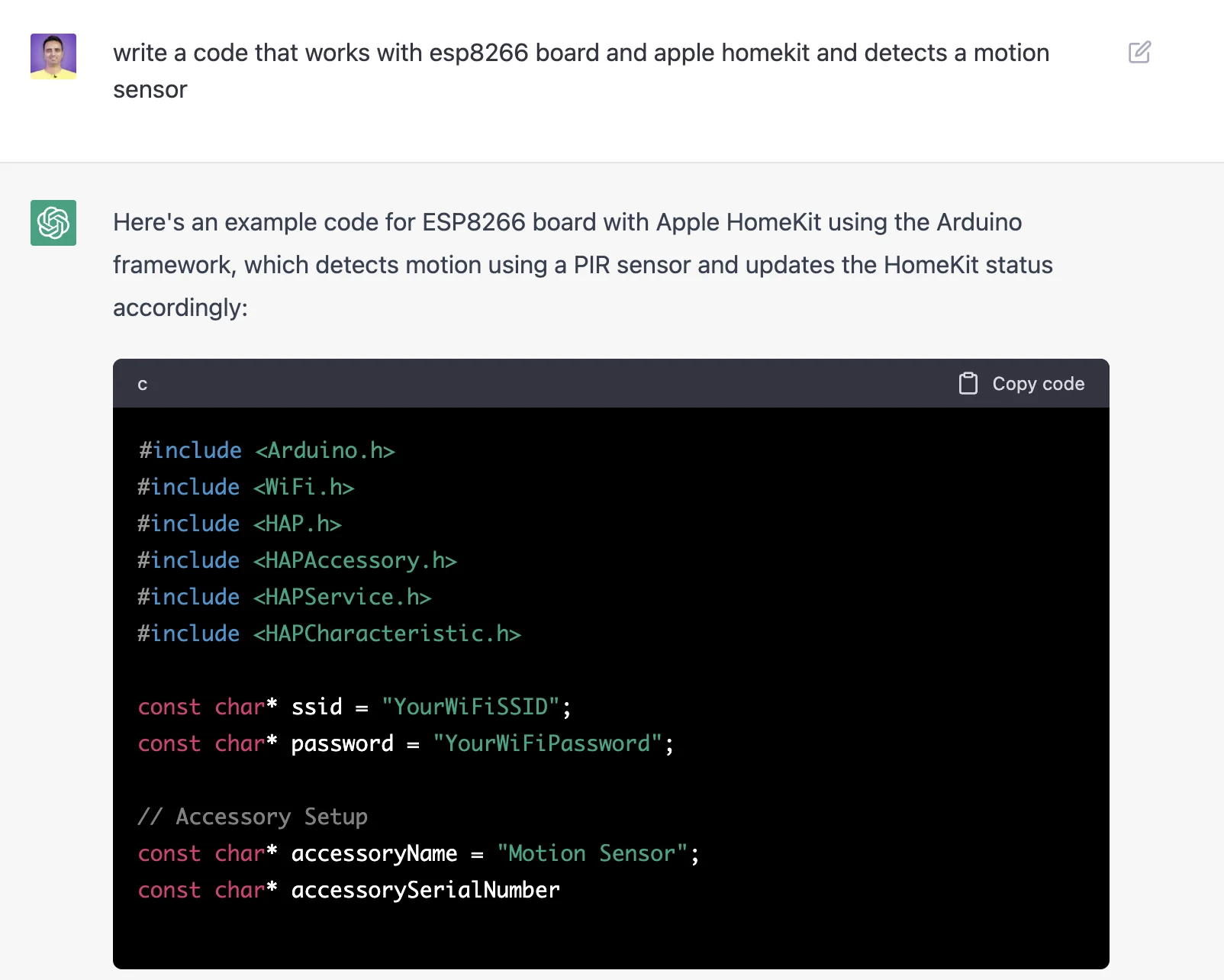Click the '#include <HAPCharacteristic.h>' line

[330, 633]
